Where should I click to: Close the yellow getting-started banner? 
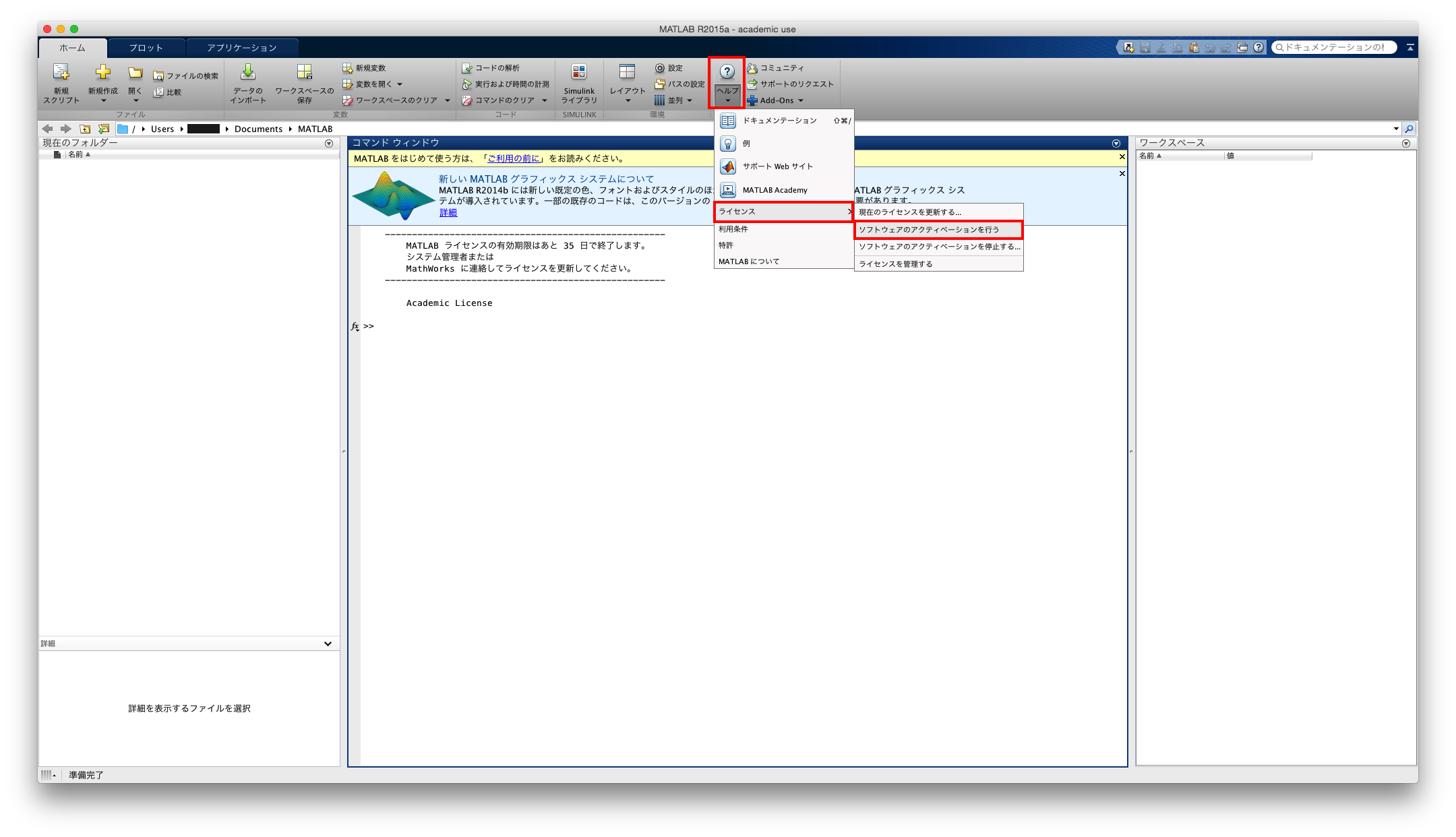[x=1122, y=157]
